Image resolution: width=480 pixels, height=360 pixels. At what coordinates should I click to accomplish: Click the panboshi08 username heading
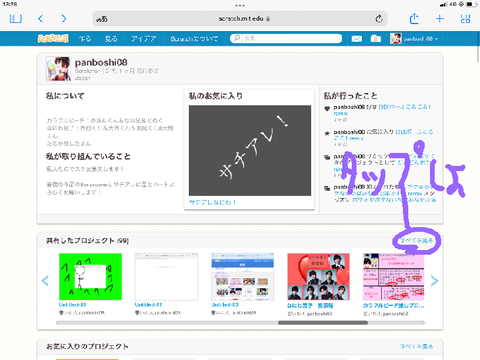click(x=101, y=62)
